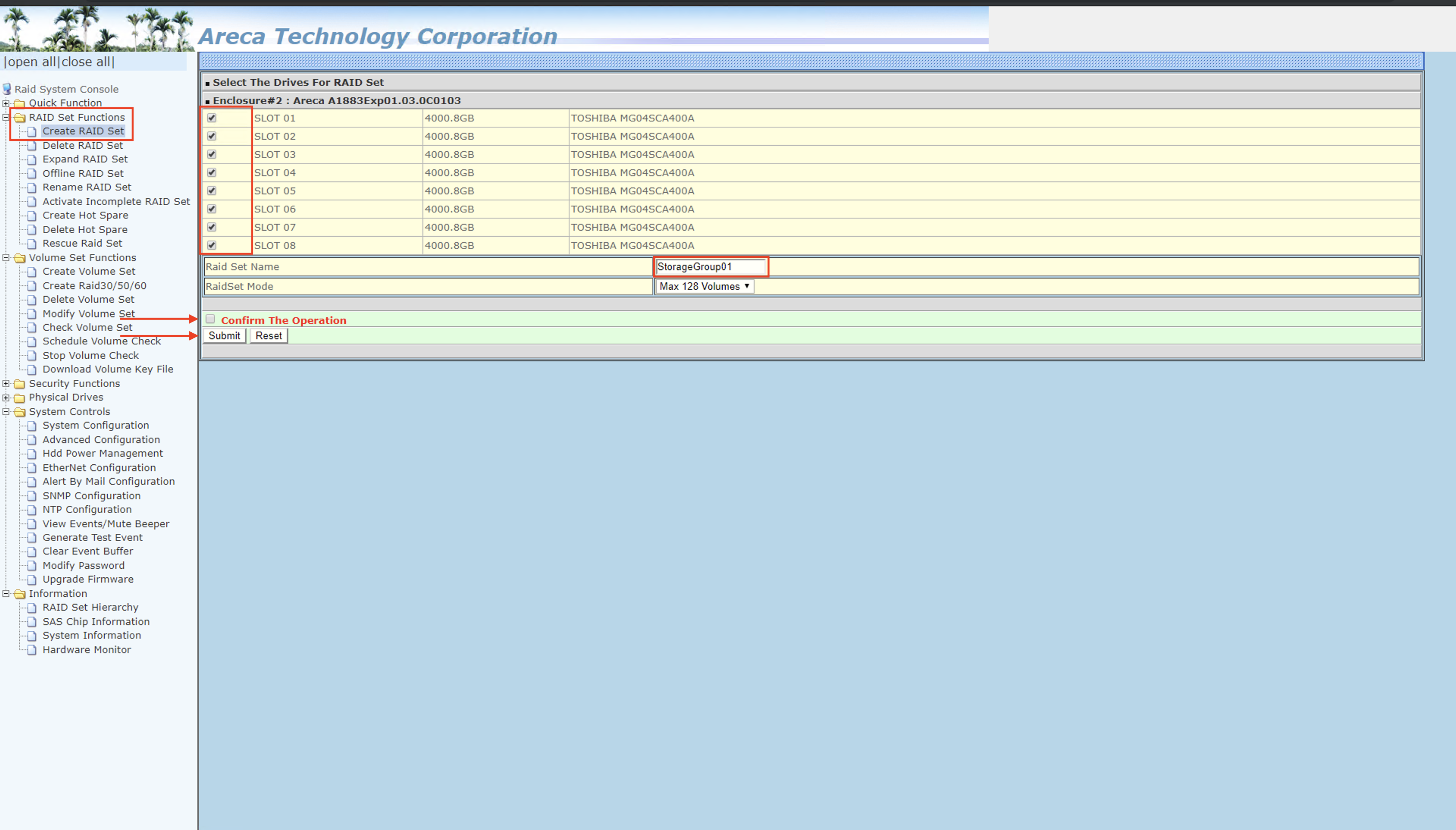Viewport: 1456px width, 830px height.
Task: Uncheck the SLOT 04 drive checkbox
Action: tap(212, 173)
